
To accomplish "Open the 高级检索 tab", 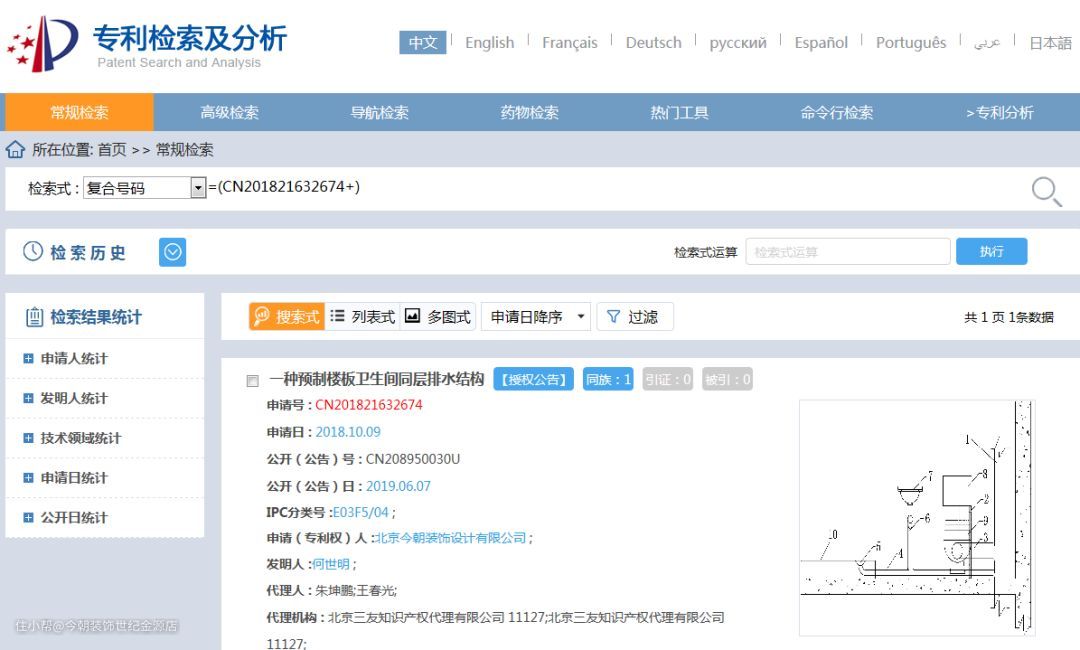I will click(x=229, y=112).
